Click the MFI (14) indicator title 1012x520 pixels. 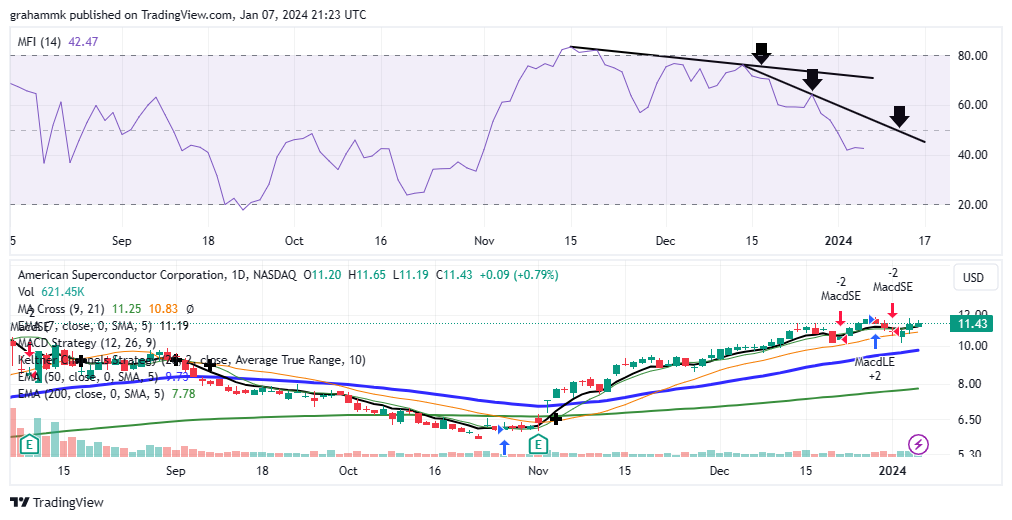click(x=39, y=42)
